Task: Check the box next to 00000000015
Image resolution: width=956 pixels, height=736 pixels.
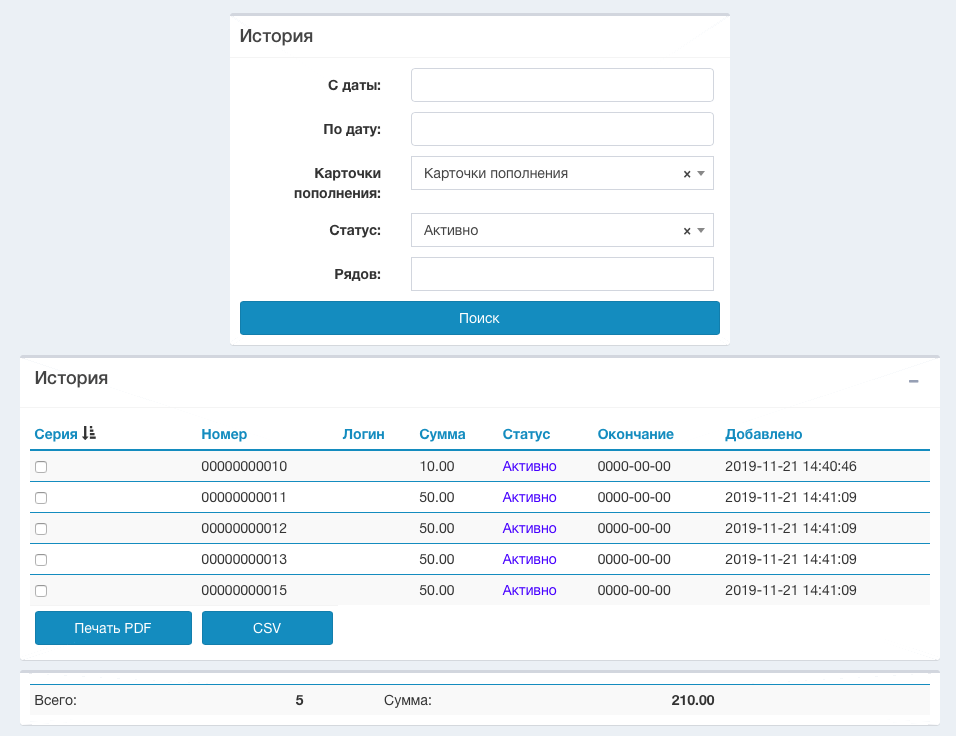Action: pyautogui.click(x=41, y=591)
